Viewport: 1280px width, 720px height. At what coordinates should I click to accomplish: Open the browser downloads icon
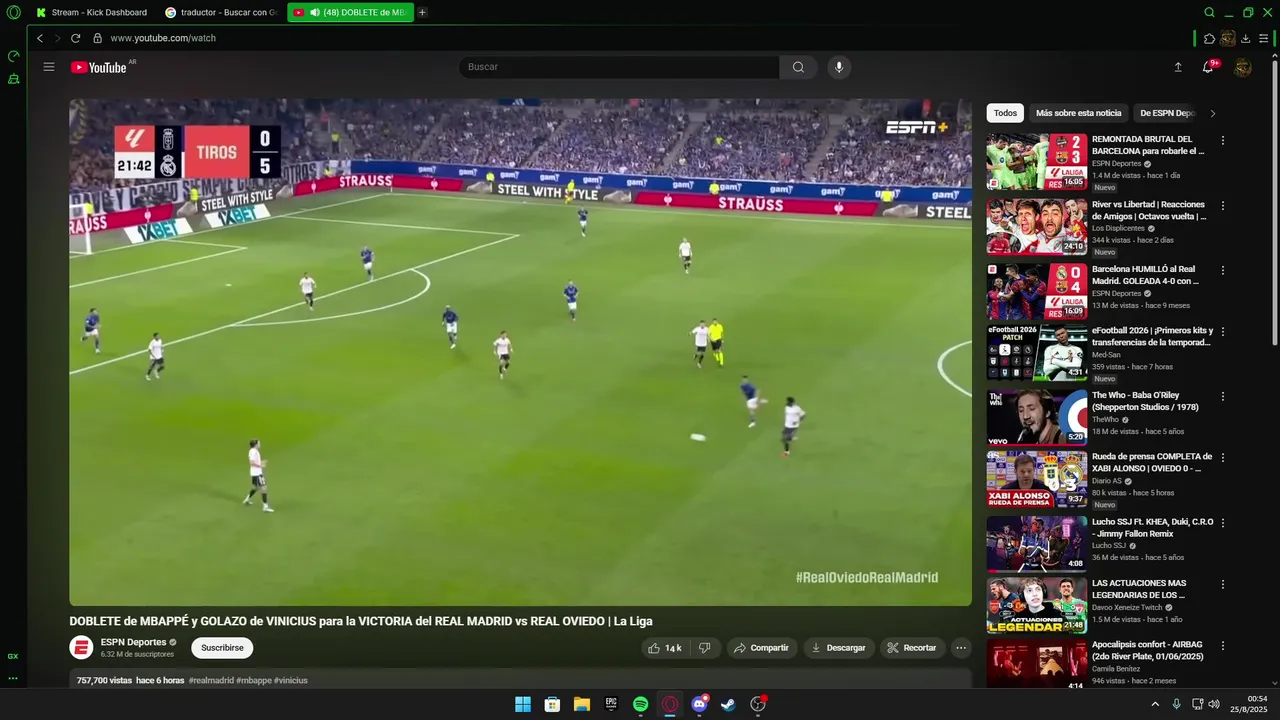(1246, 38)
